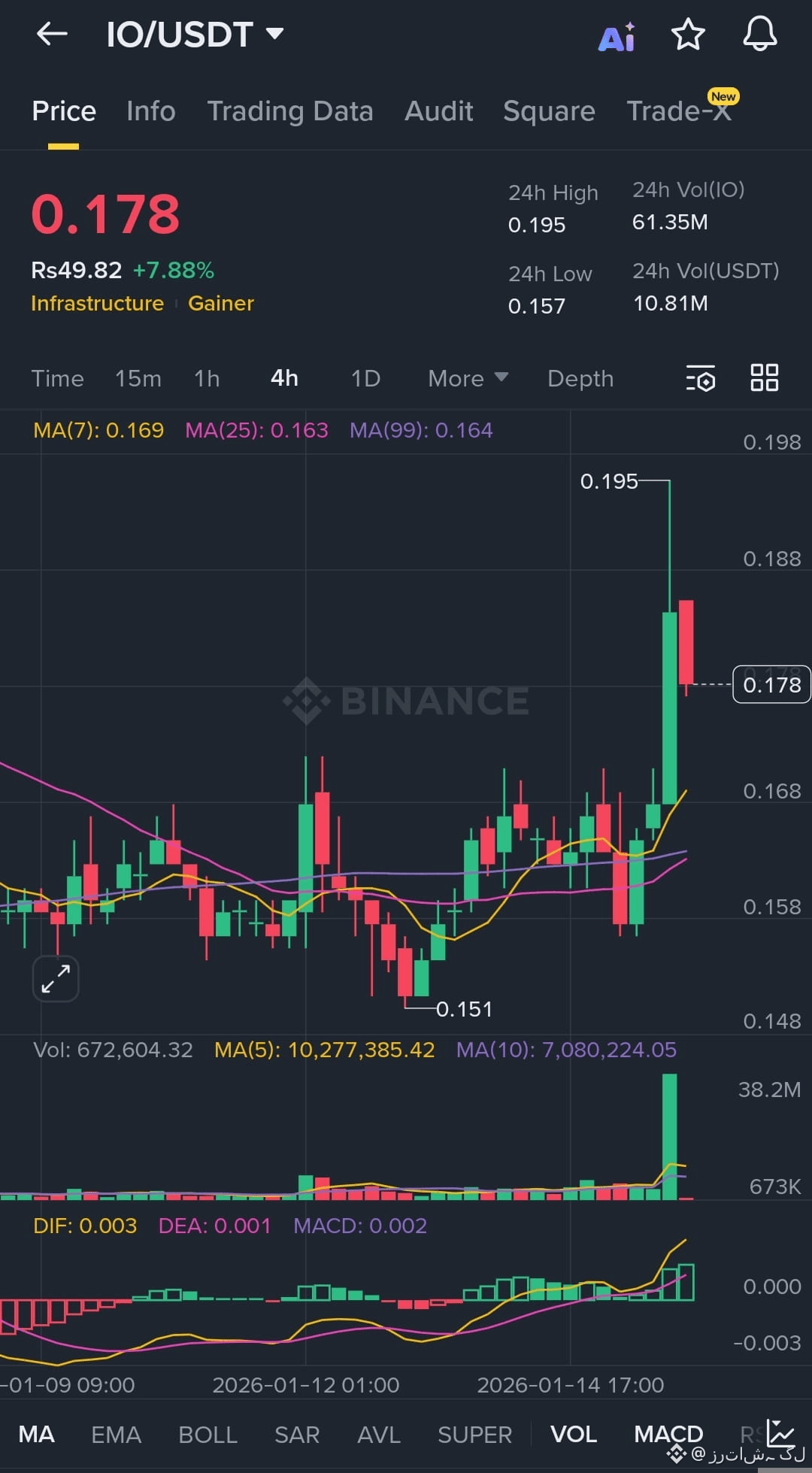The image size is (812, 1473).
Task: Add IO/USDT to favorites with star
Action: pos(687,35)
